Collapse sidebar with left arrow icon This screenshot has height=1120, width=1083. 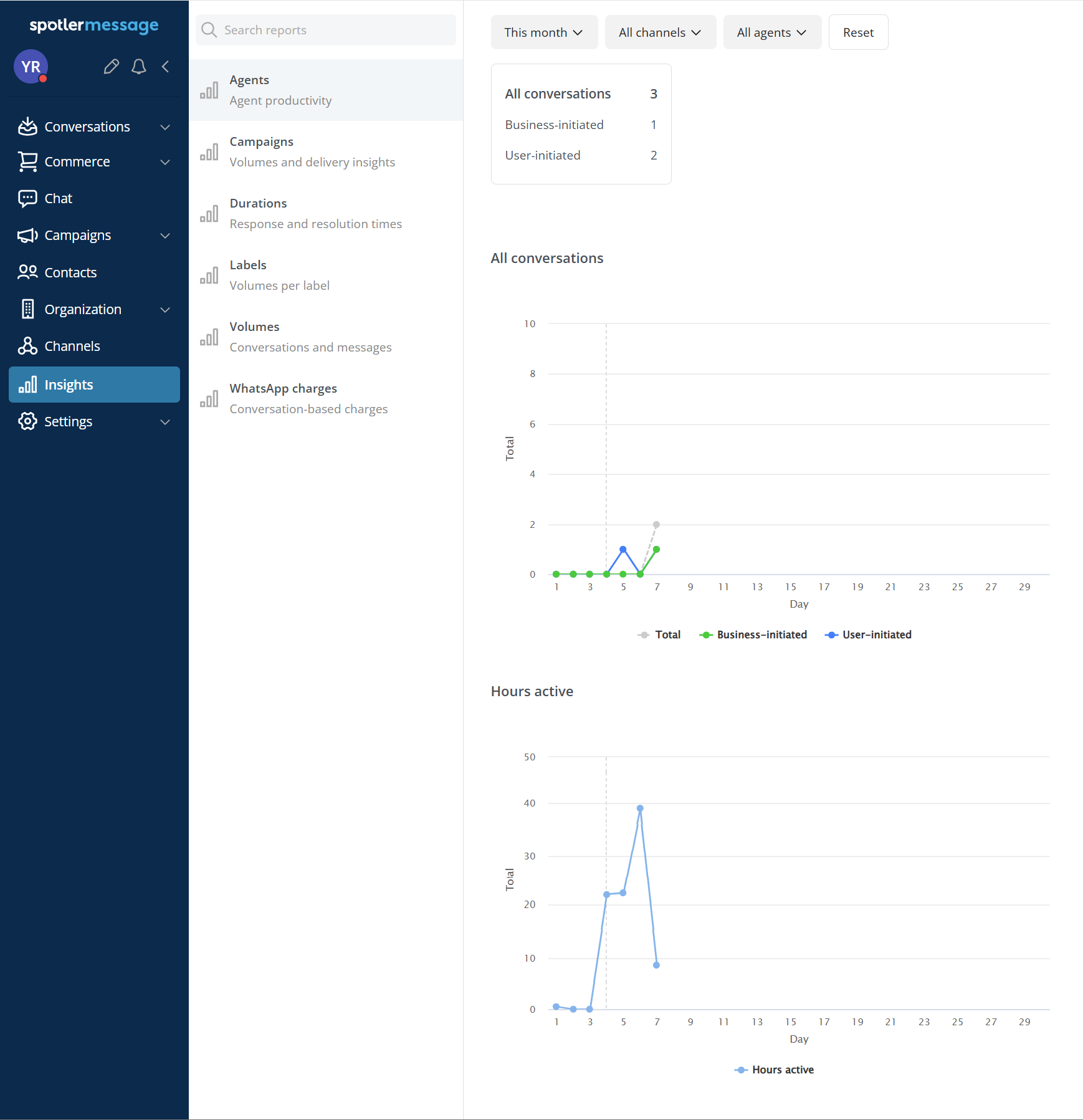(166, 67)
